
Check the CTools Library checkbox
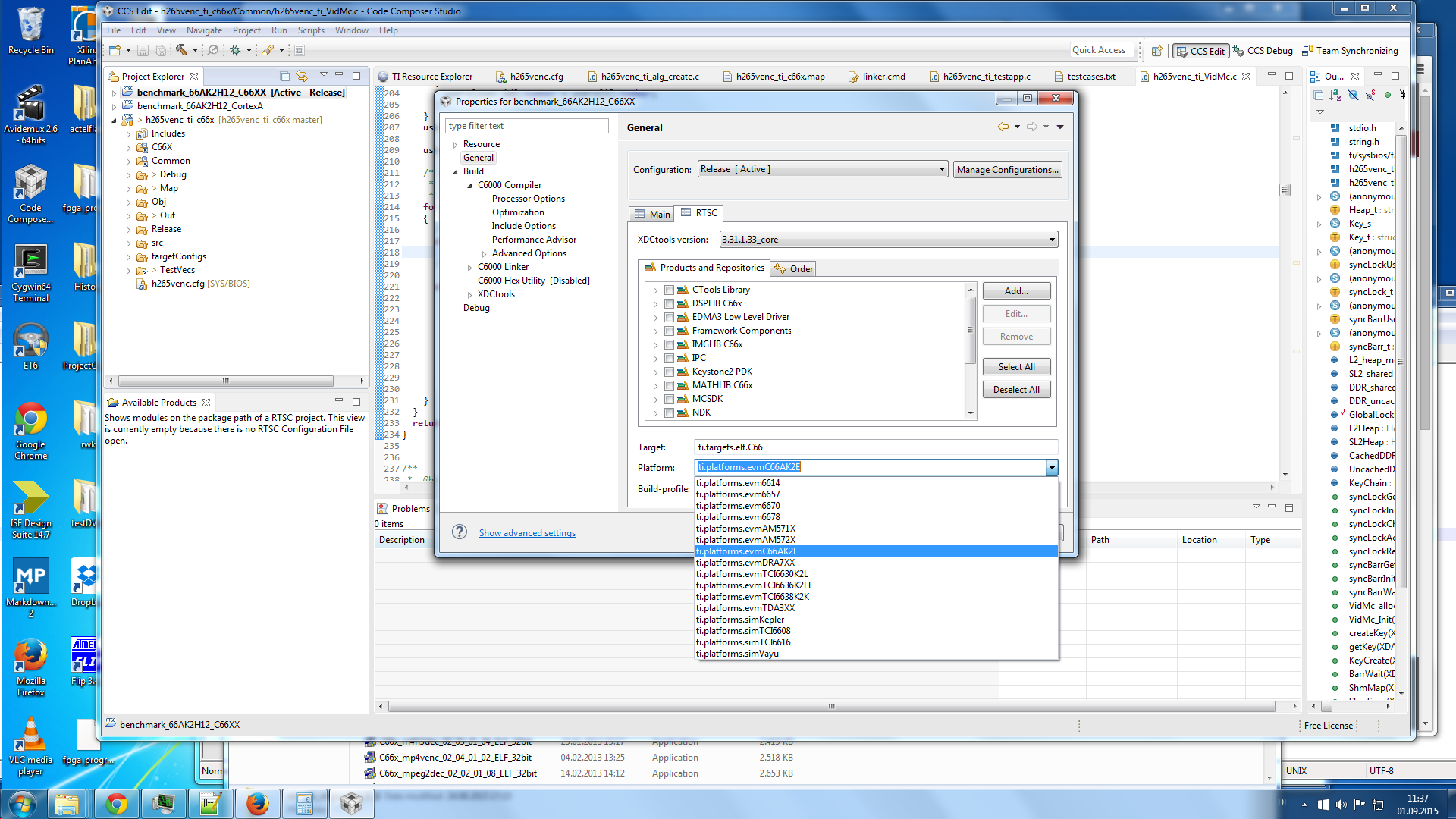click(669, 290)
